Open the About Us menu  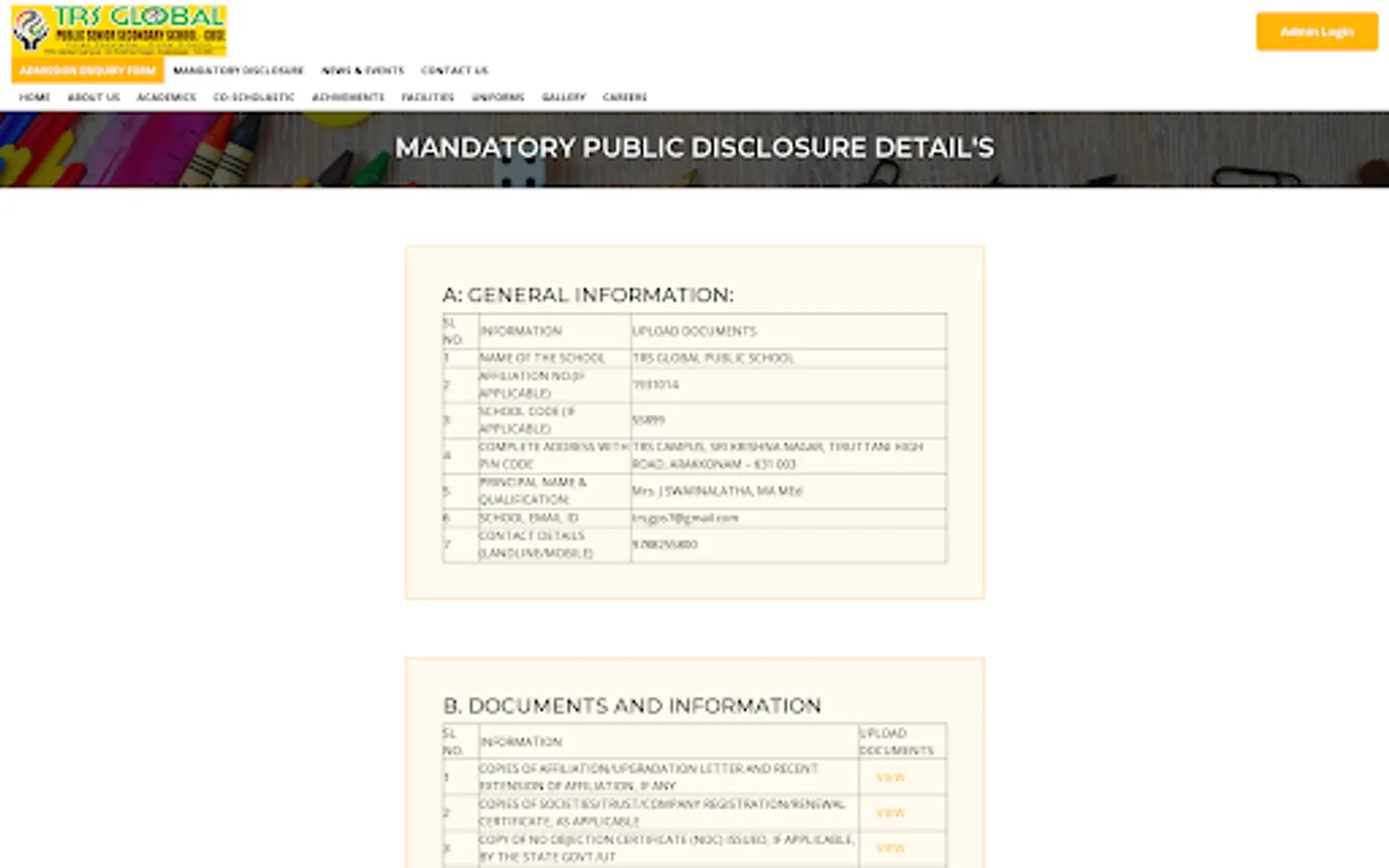(x=94, y=97)
